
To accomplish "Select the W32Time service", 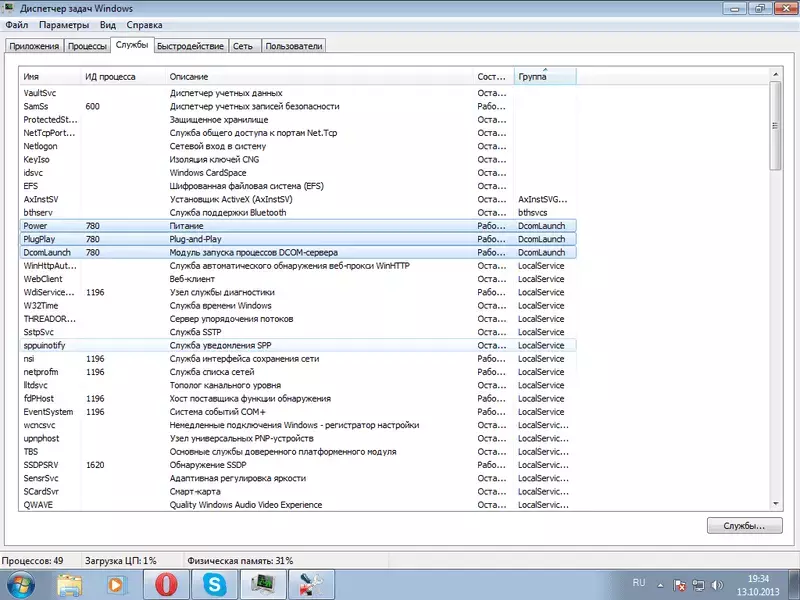I will coord(298,305).
